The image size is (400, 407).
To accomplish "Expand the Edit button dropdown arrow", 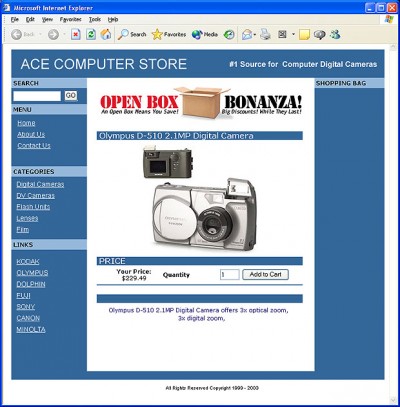I will (x=293, y=34).
